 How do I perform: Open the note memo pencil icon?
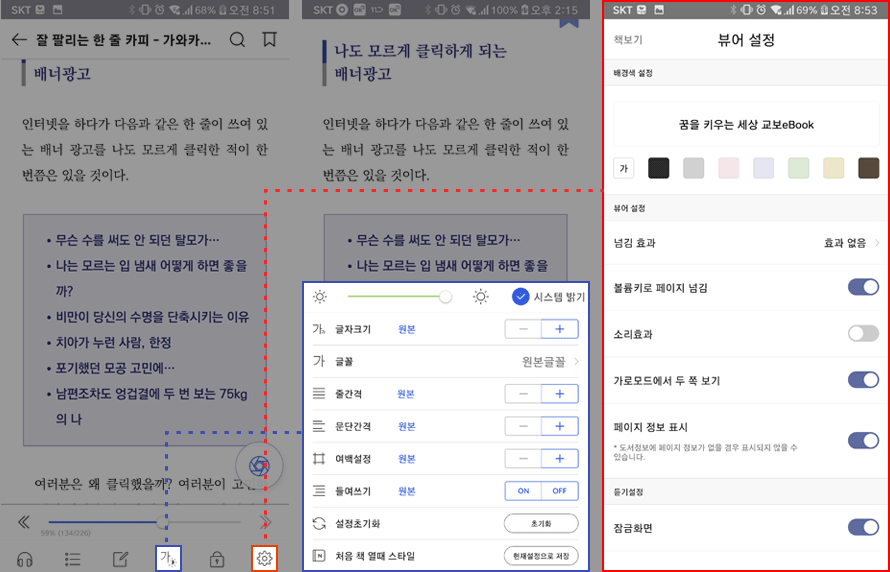coord(120,560)
